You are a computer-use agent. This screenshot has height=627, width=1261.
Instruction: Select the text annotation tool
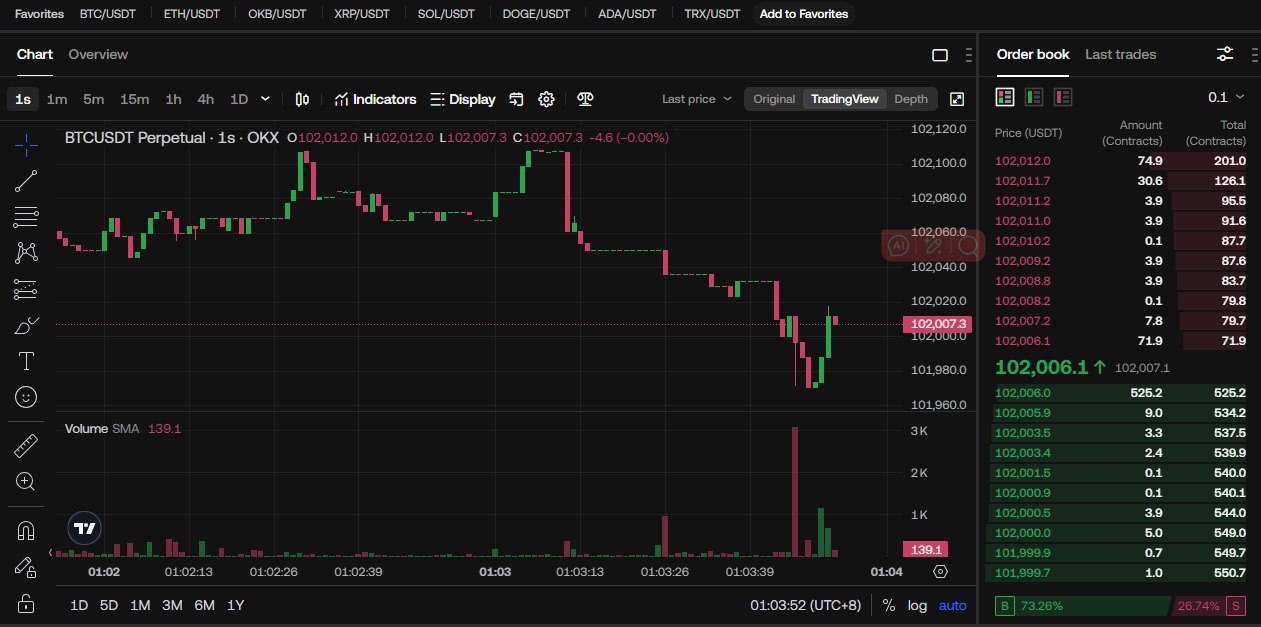click(x=27, y=361)
